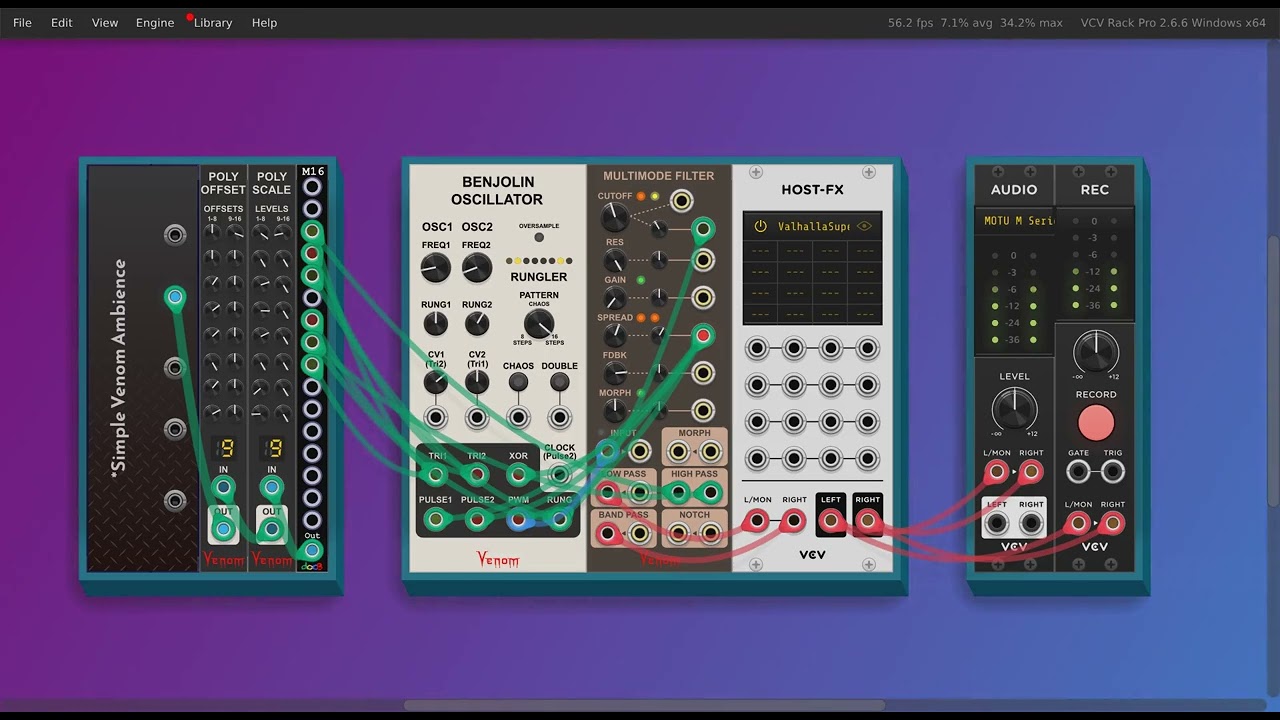1280x720 pixels.
Task: Click the M16 Out jack
Action: pos(312,551)
